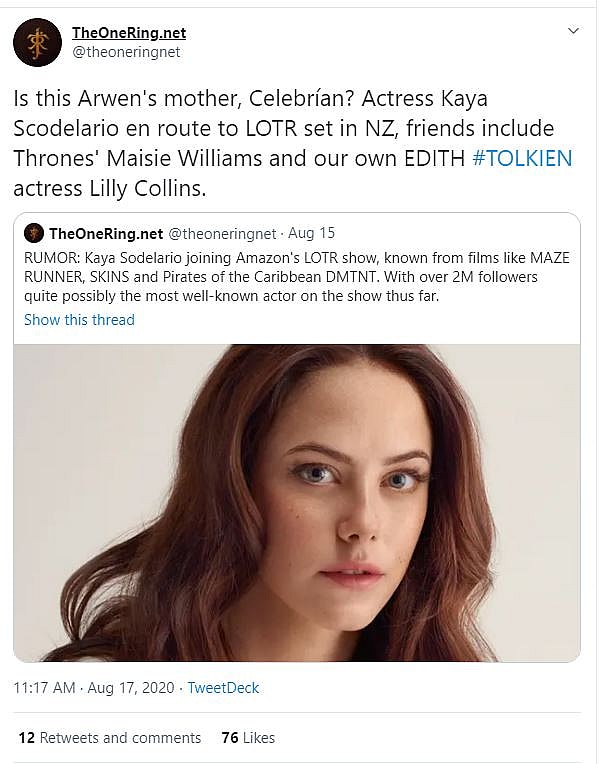This screenshot has height=764, width=601.
Task: Click small avatar in quoted tweet
Action: pyautogui.click(x=34, y=234)
